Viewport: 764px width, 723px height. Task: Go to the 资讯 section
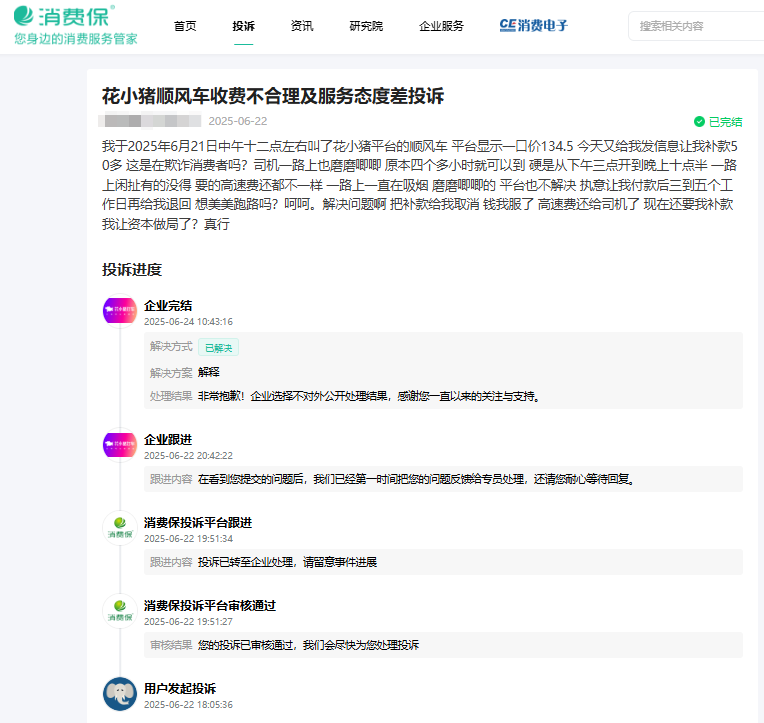(x=302, y=26)
